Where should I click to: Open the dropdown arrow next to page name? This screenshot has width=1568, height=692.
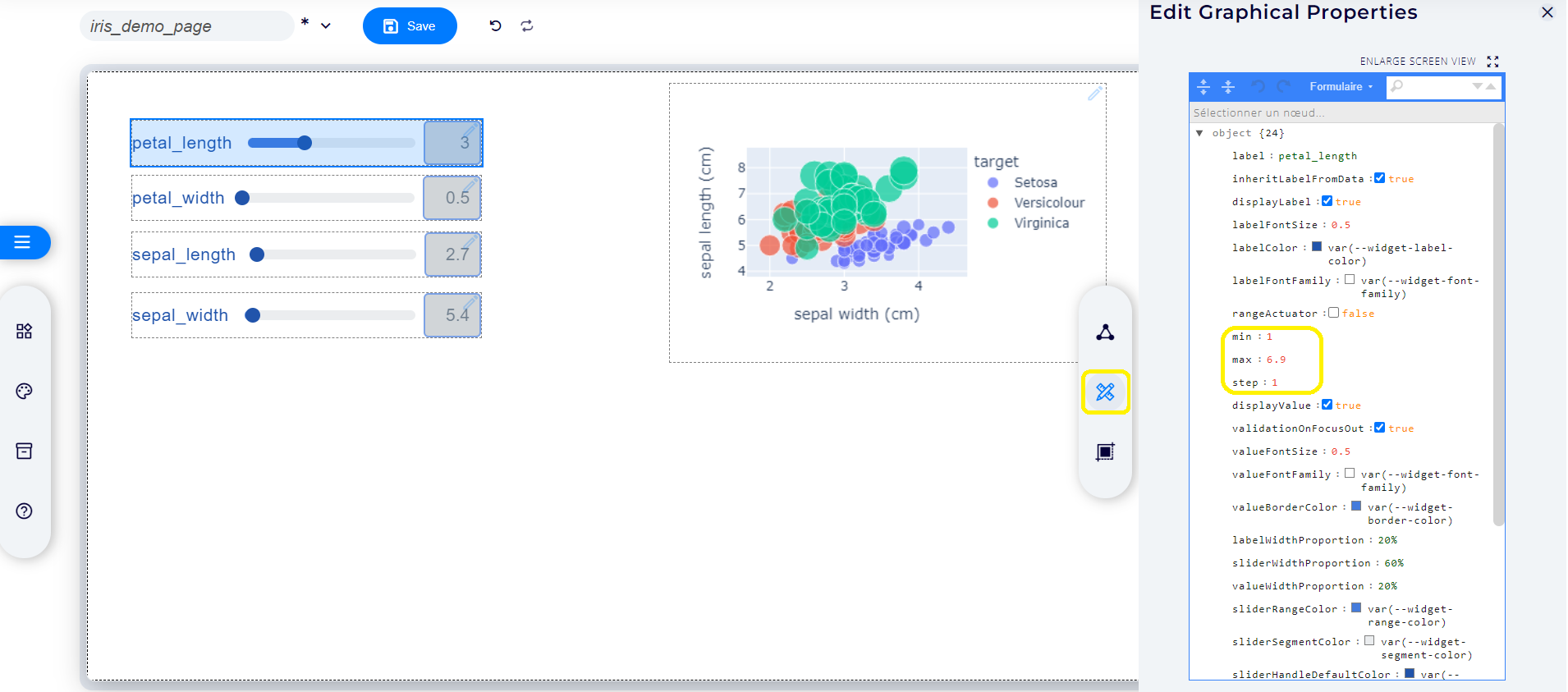[326, 25]
